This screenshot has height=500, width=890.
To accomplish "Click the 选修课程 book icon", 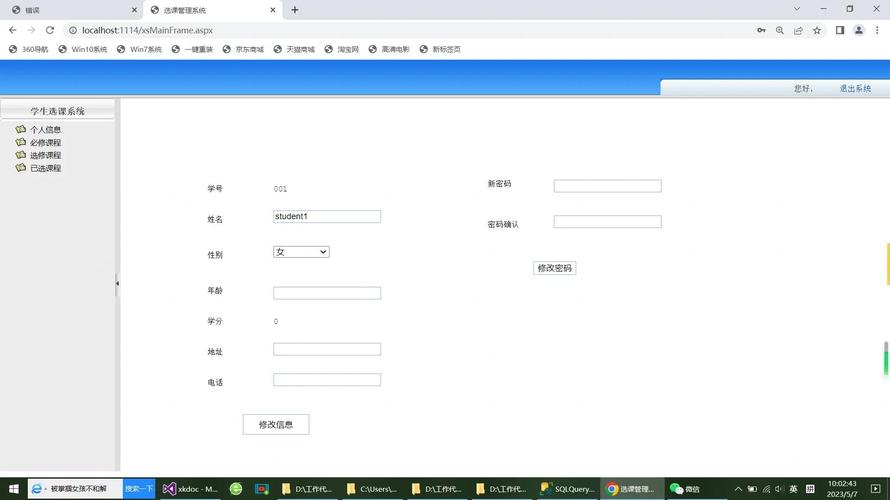I will (x=21, y=154).
